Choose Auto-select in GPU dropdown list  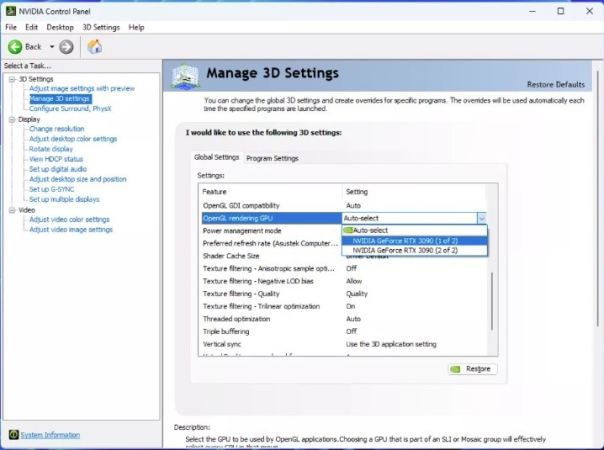pyautogui.click(x=414, y=230)
